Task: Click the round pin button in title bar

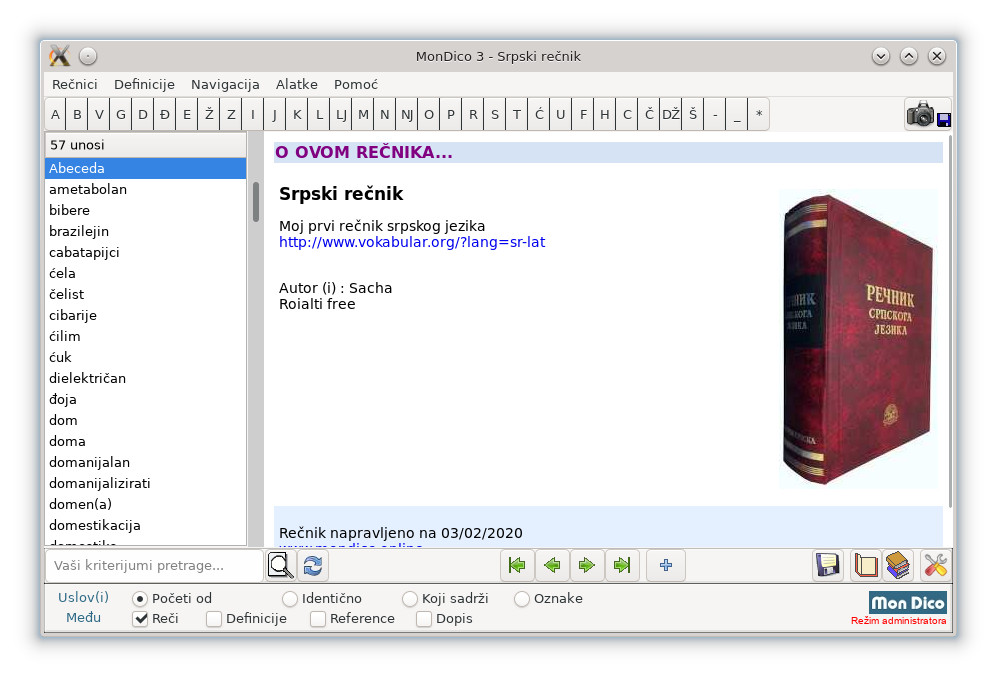Action: (x=88, y=56)
